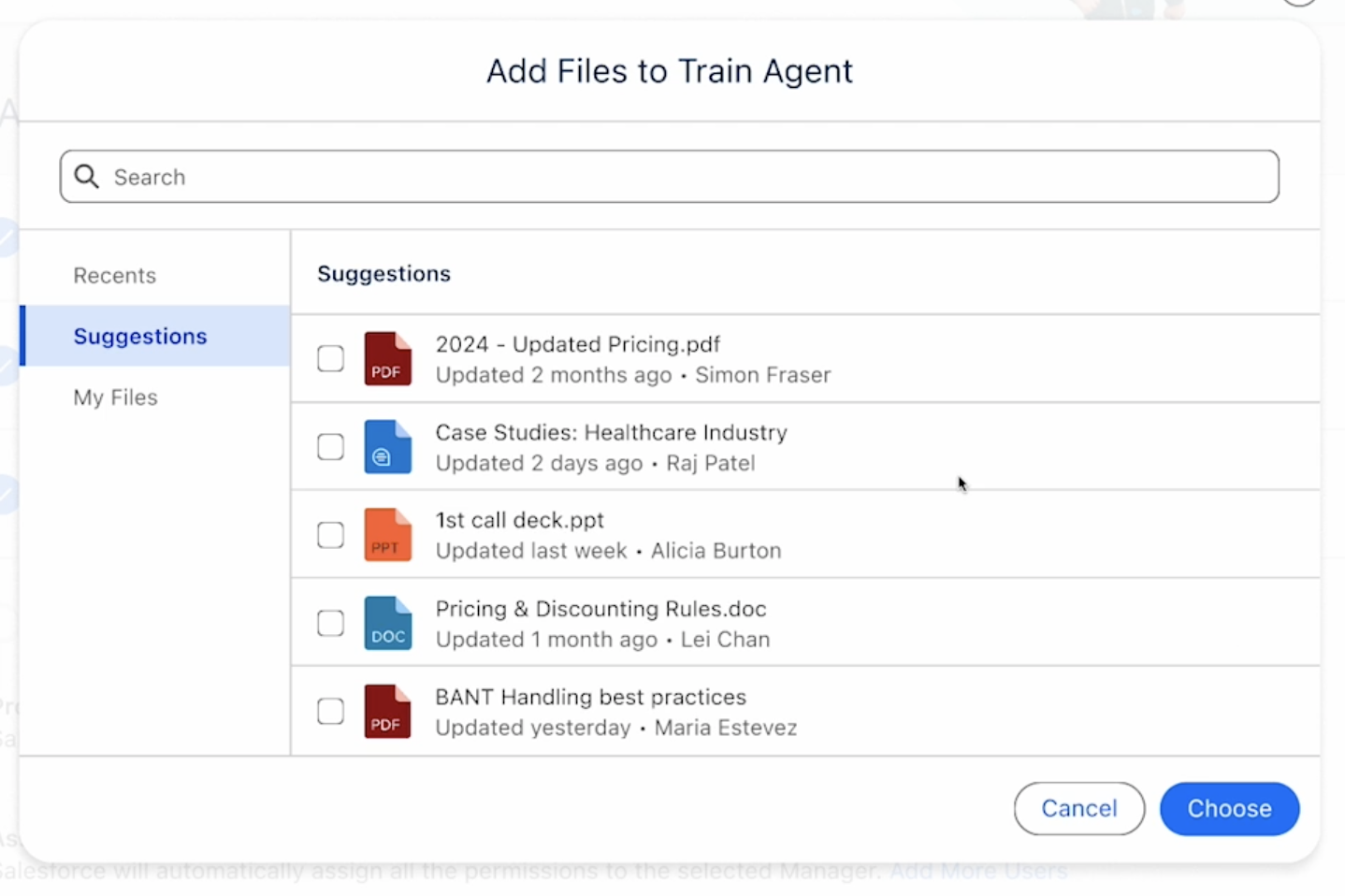Click the Add More Users link
Viewport: 1345px width, 896px height.
(x=977, y=872)
